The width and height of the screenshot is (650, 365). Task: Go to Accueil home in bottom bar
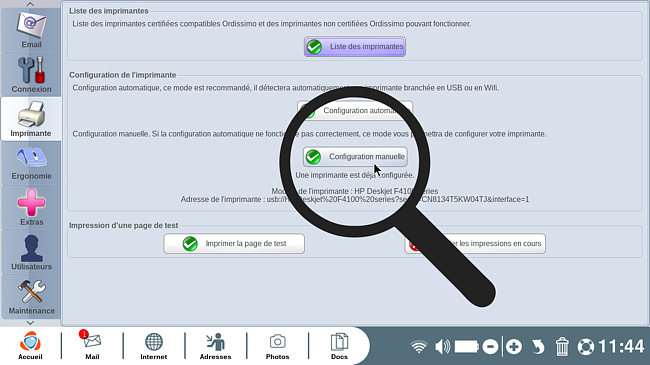click(30, 346)
